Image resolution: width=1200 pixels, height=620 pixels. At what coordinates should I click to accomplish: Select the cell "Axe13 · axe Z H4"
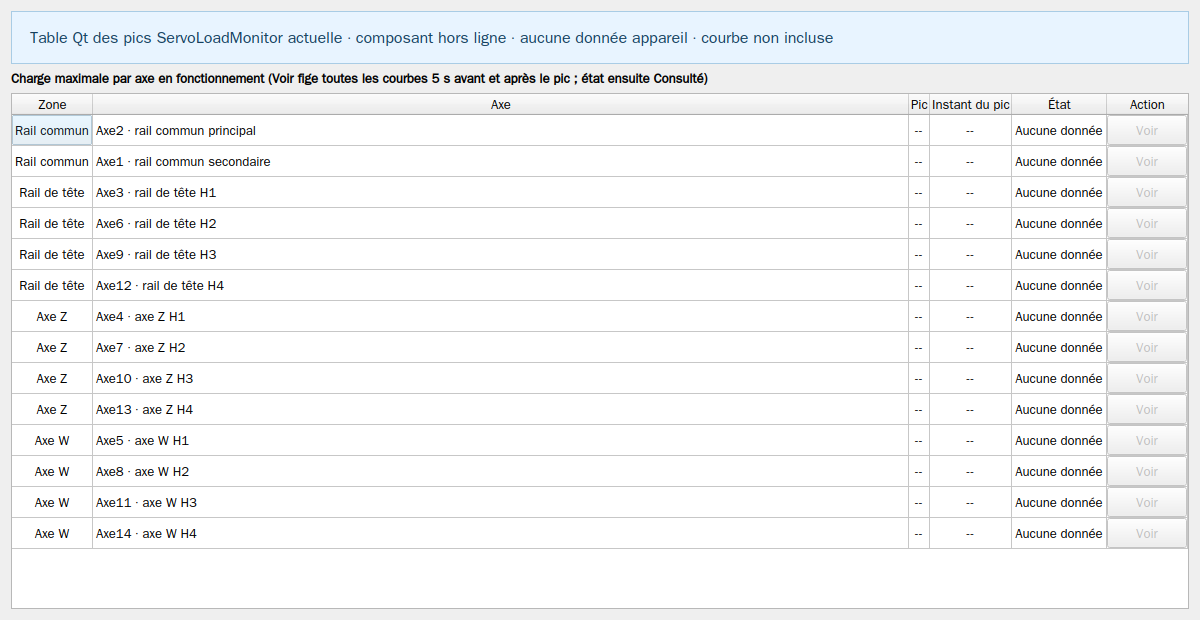(x=501, y=410)
